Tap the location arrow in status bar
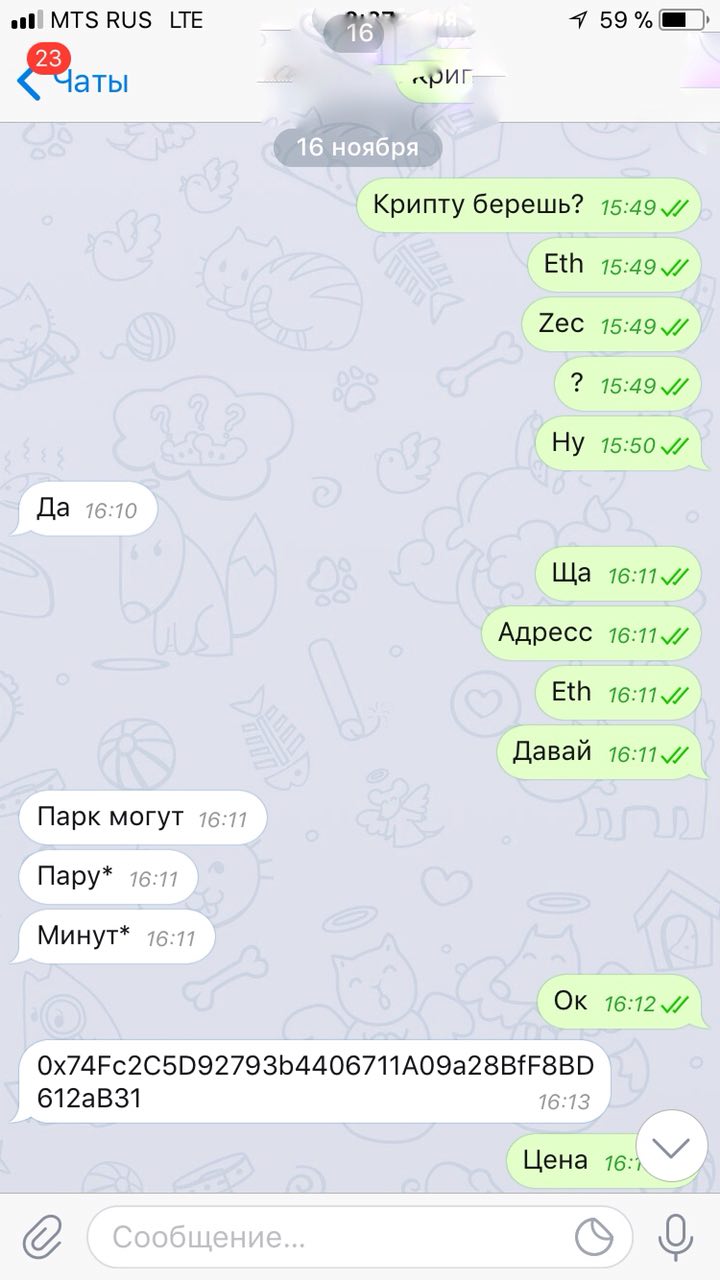Image resolution: width=720 pixels, height=1280 pixels. coord(579,19)
